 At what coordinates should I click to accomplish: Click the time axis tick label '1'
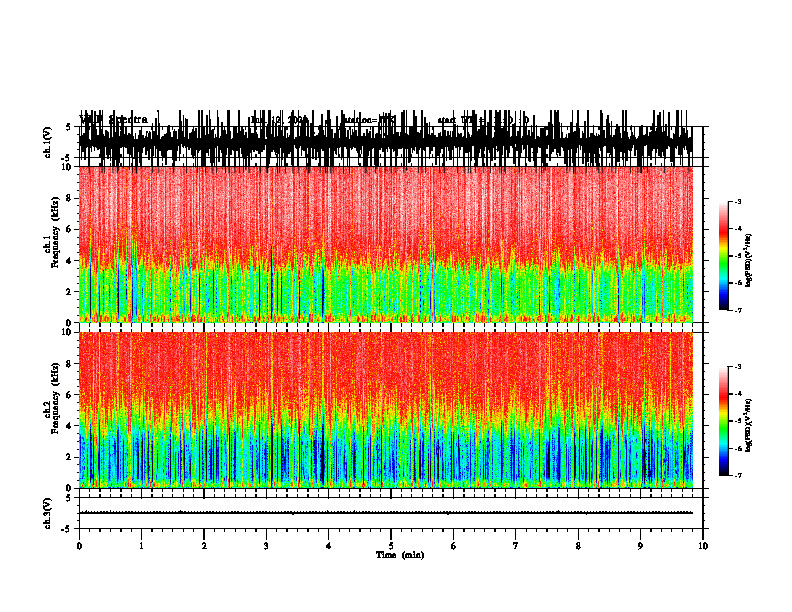tap(141, 546)
